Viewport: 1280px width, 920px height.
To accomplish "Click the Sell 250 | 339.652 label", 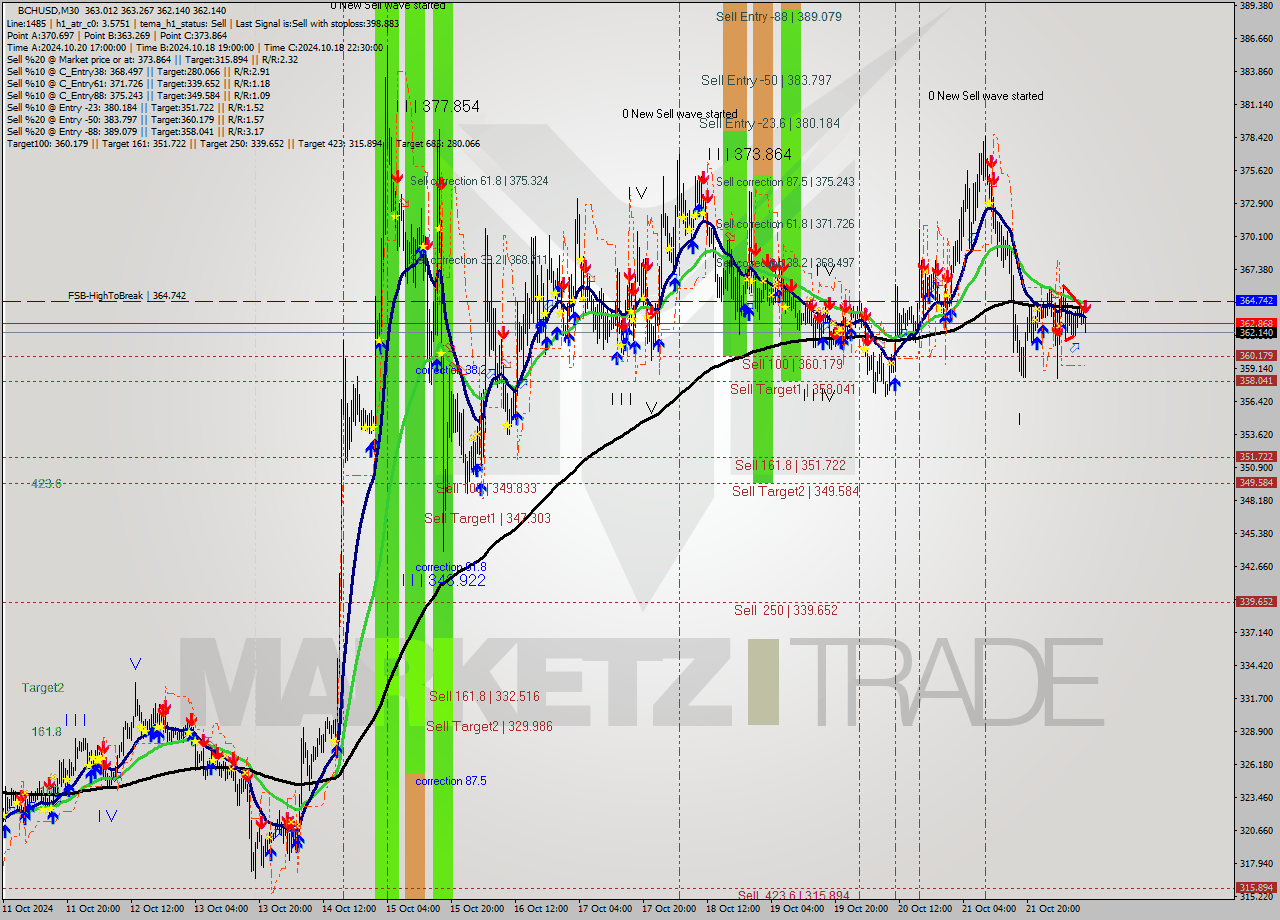I will (786, 610).
